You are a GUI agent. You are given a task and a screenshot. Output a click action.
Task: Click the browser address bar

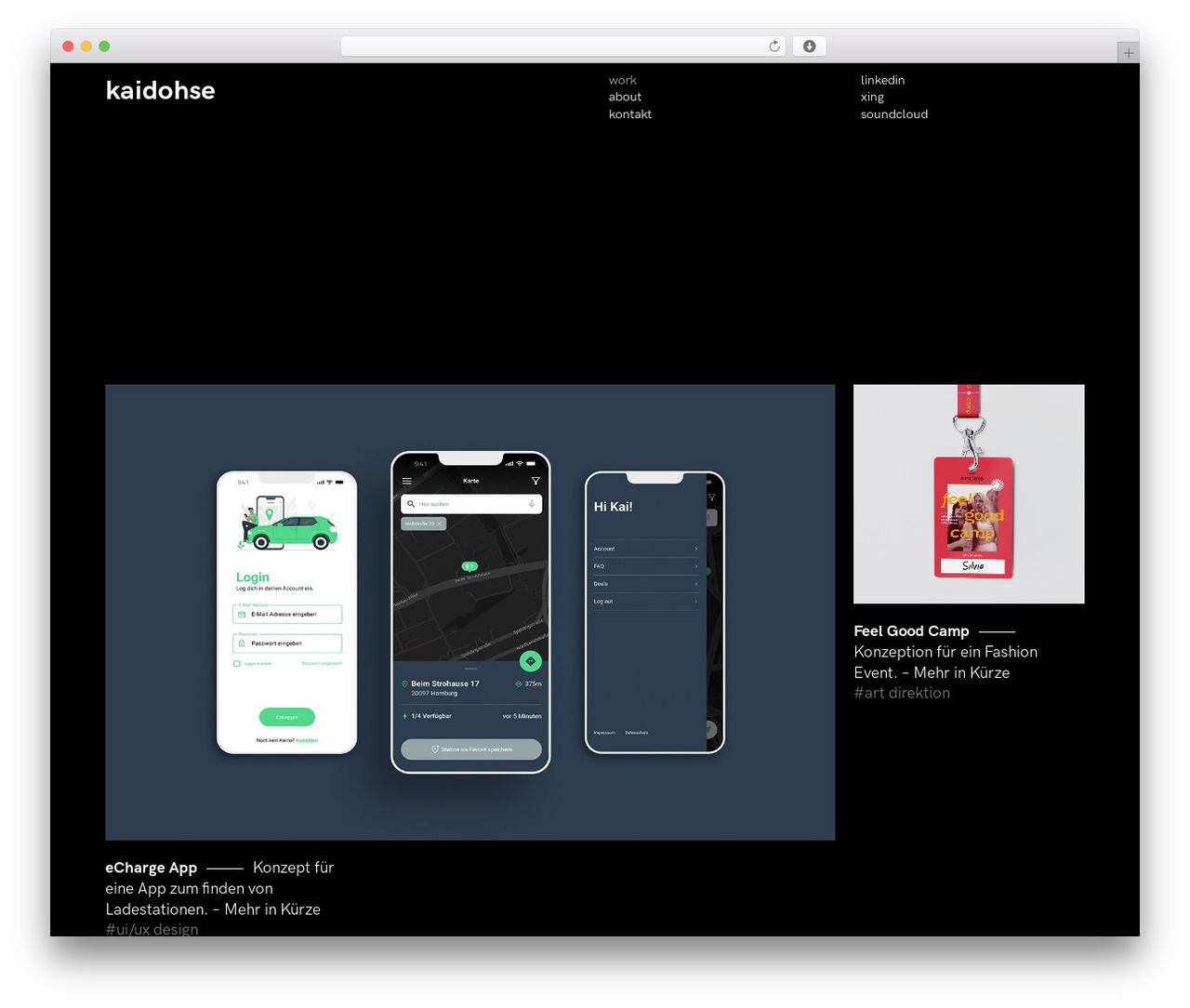click(562, 46)
